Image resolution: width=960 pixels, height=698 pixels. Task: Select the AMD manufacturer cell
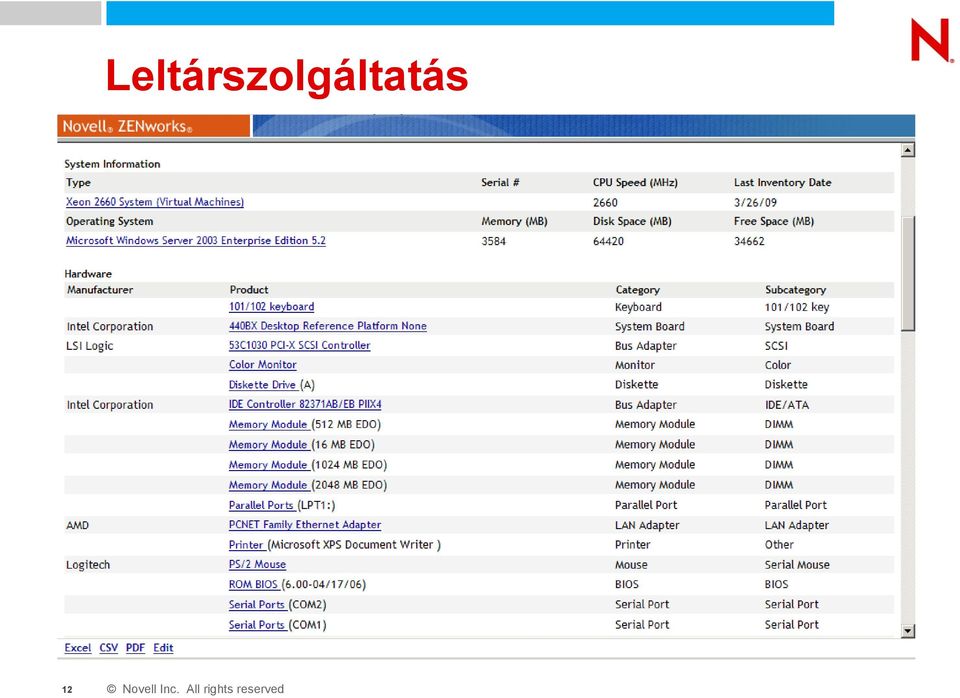tap(78, 525)
